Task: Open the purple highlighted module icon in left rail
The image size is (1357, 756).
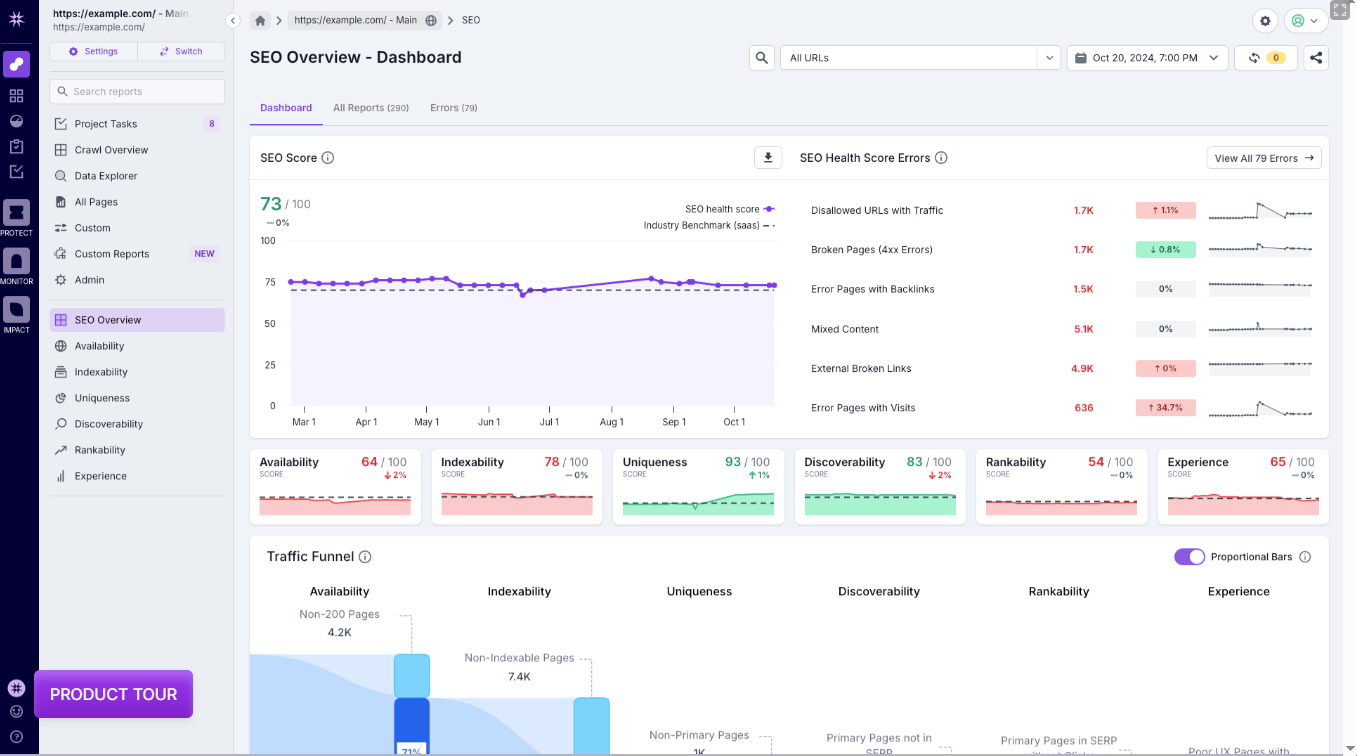Action: coord(16,64)
